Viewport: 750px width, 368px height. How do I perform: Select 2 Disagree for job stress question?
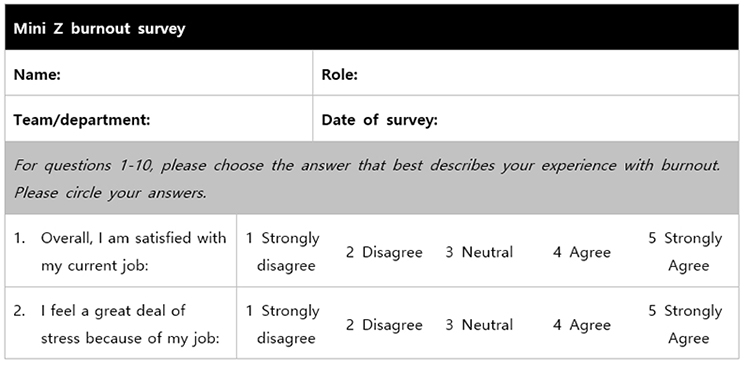(385, 325)
